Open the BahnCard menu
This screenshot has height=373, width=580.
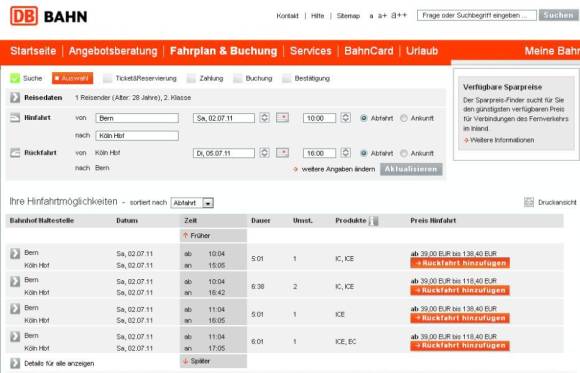pos(369,51)
